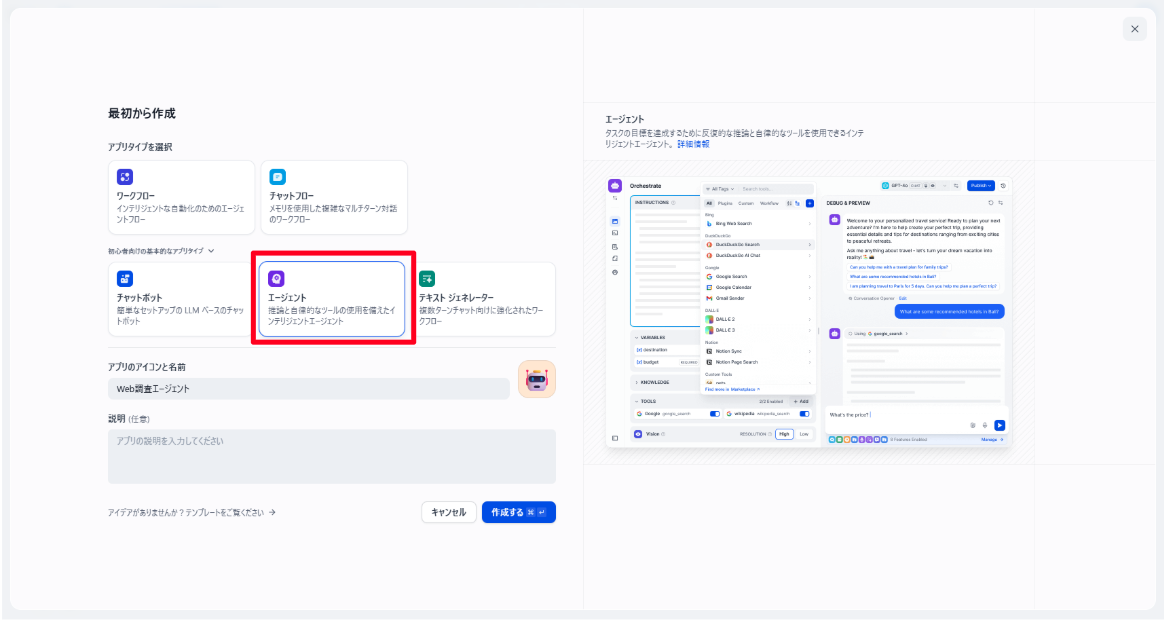
Task: Turn off the wikipedia_search toggle
Action: (x=803, y=414)
